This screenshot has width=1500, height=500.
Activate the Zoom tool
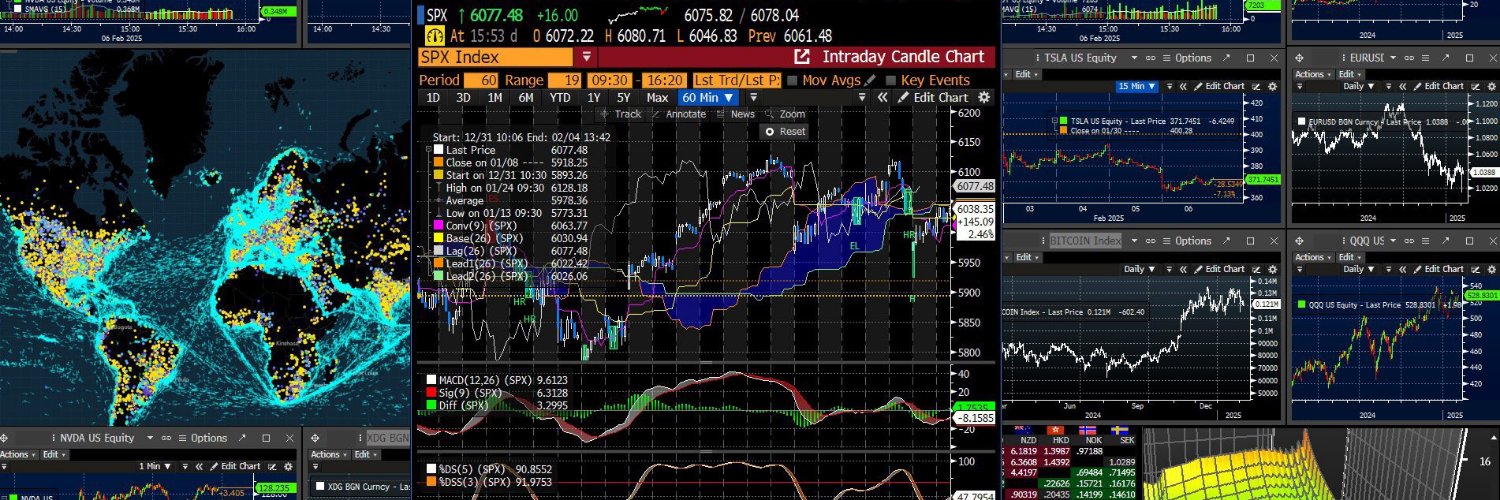[783, 114]
